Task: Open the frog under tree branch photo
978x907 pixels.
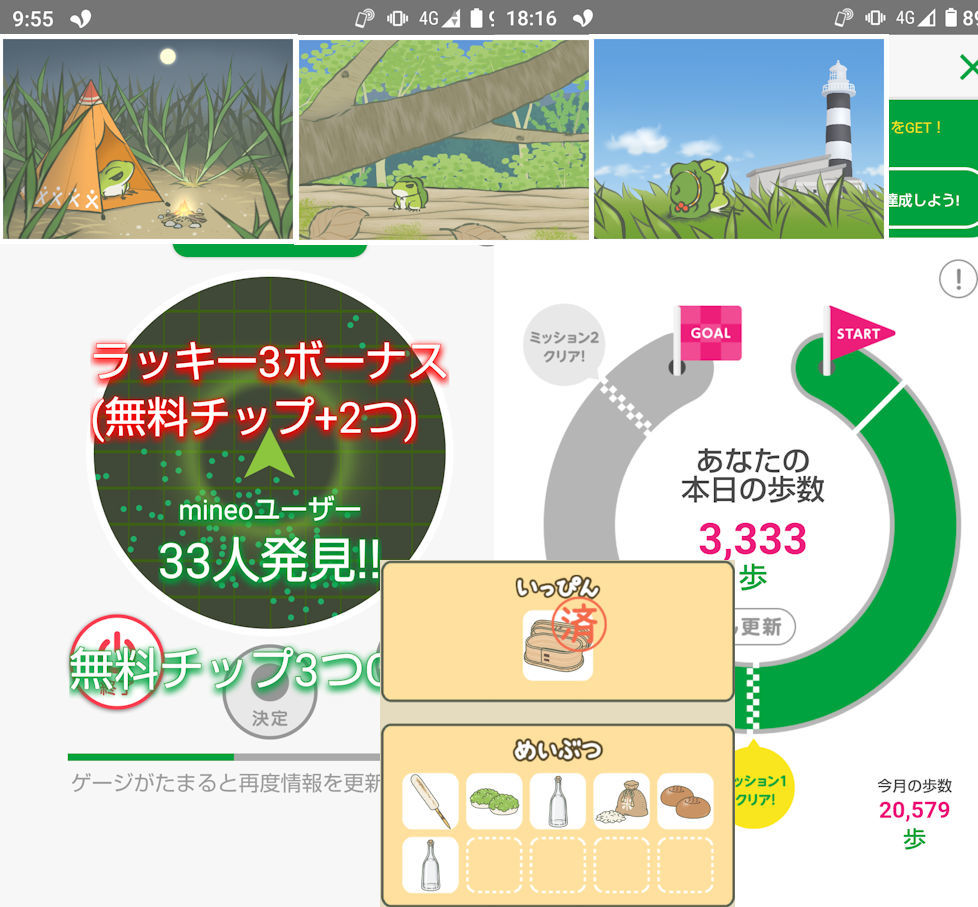Action: click(443, 140)
